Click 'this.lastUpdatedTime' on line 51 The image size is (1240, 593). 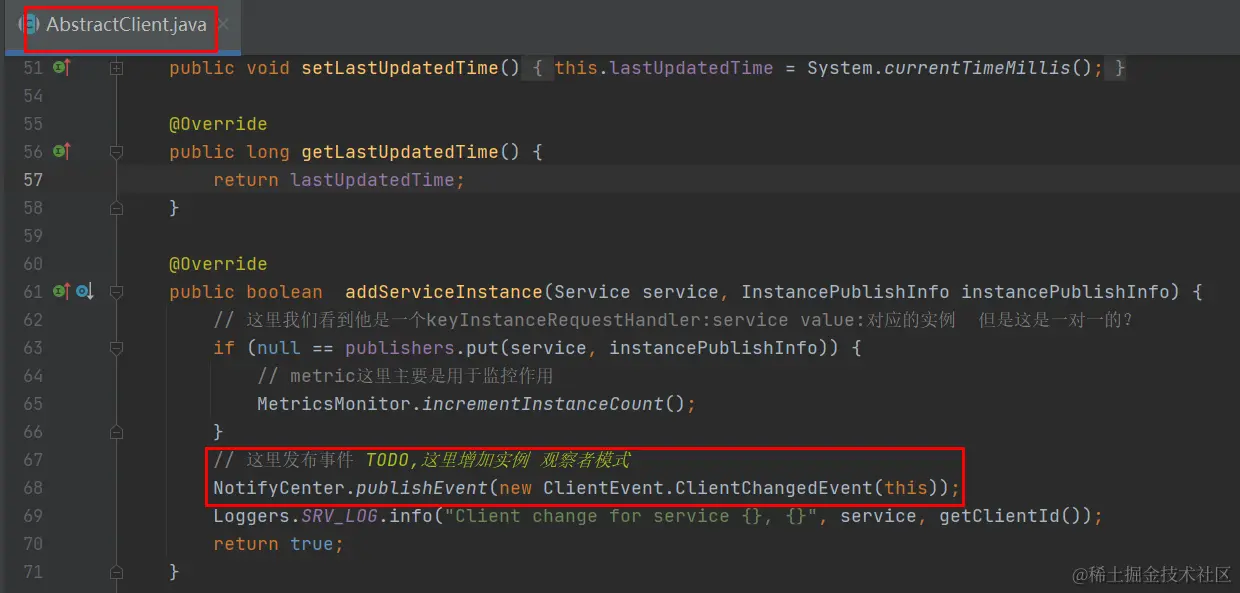coord(664,68)
